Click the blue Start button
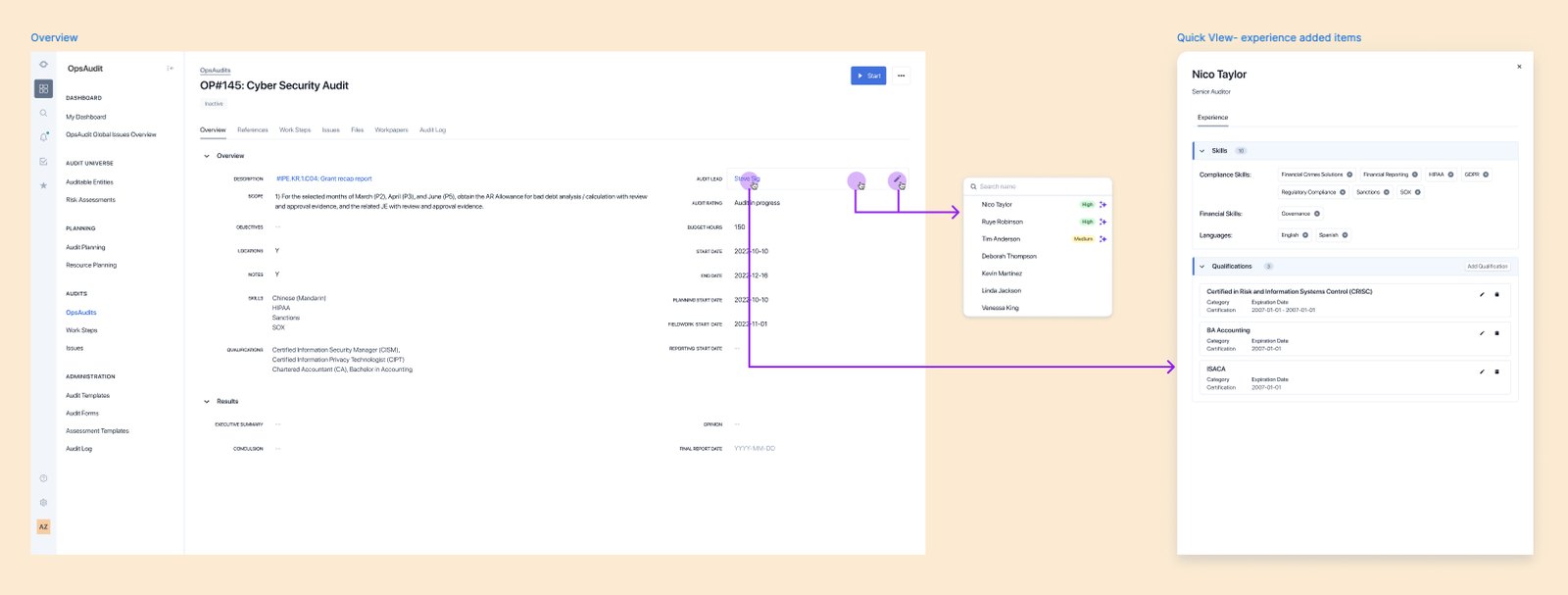1568x595 pixels. 868,75
